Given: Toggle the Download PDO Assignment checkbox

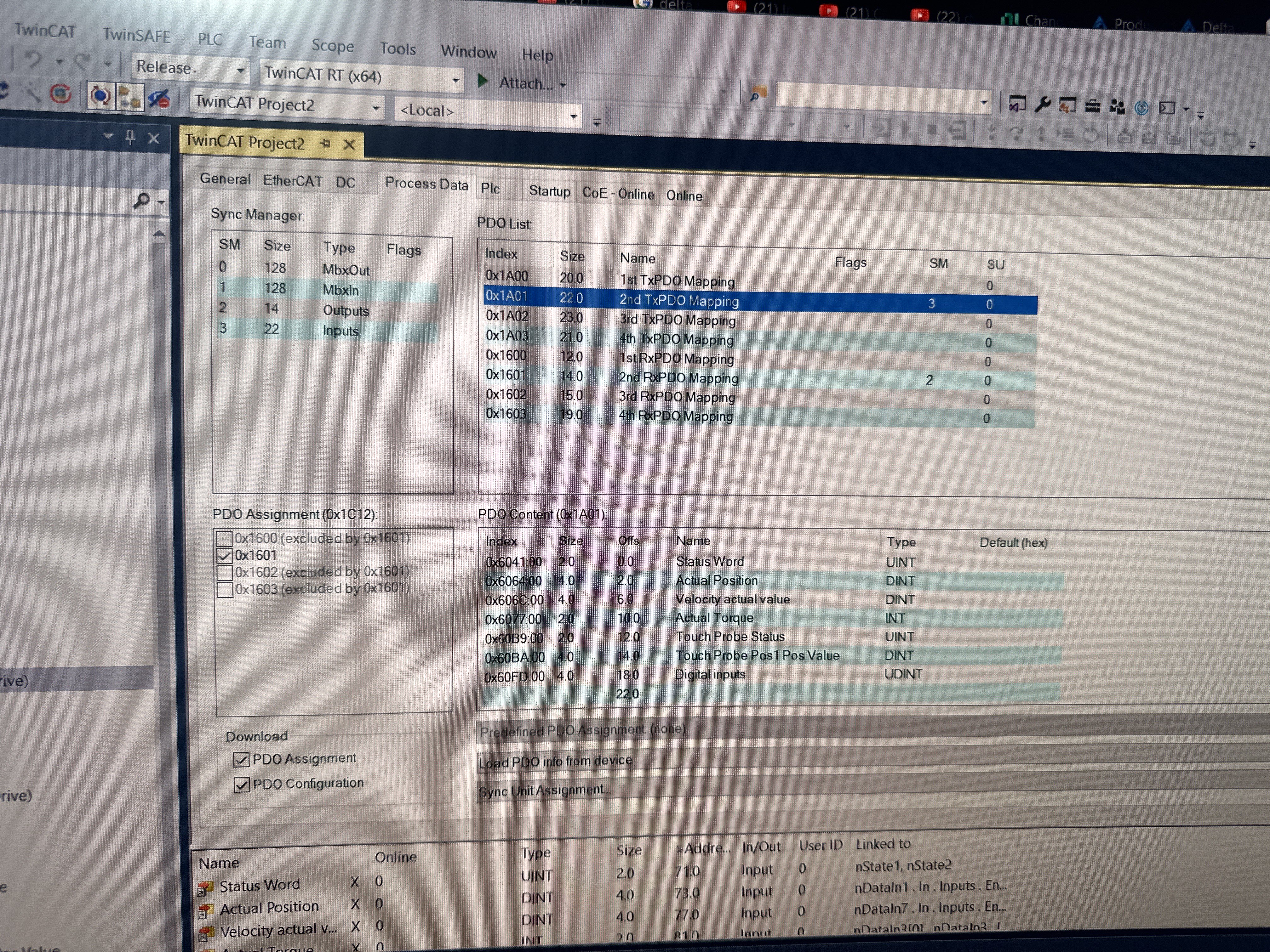Looking at the screenshot, I should pos(242,759).
